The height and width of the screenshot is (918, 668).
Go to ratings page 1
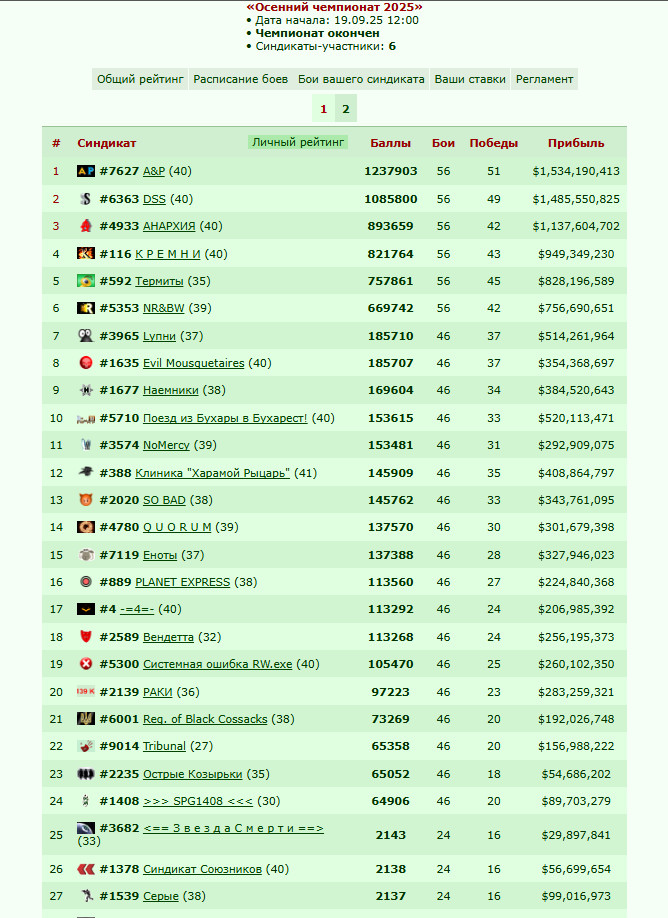(x=323, y=109)
